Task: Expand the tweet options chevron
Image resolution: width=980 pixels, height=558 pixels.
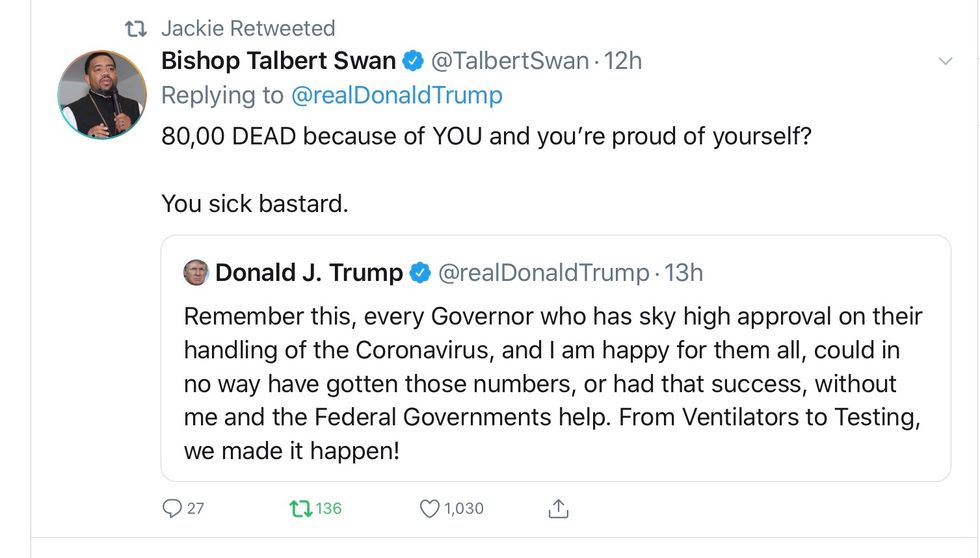Action: coord(945,62)
